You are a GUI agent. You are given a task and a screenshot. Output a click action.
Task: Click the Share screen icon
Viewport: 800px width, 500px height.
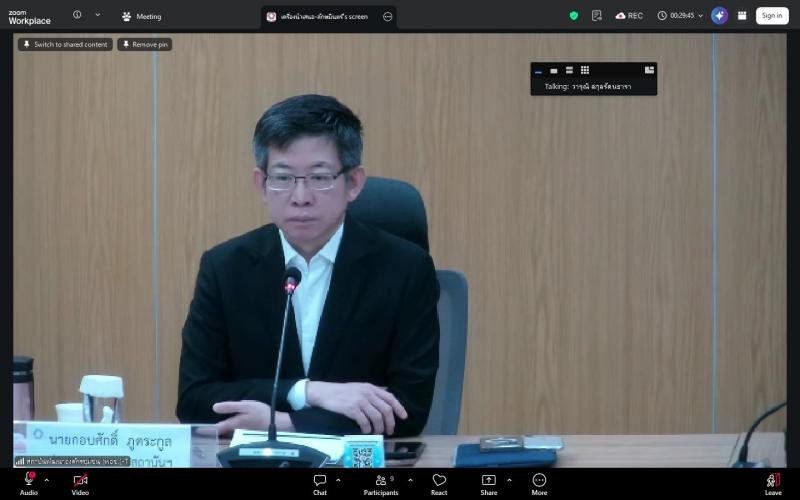tap(488, 484)
